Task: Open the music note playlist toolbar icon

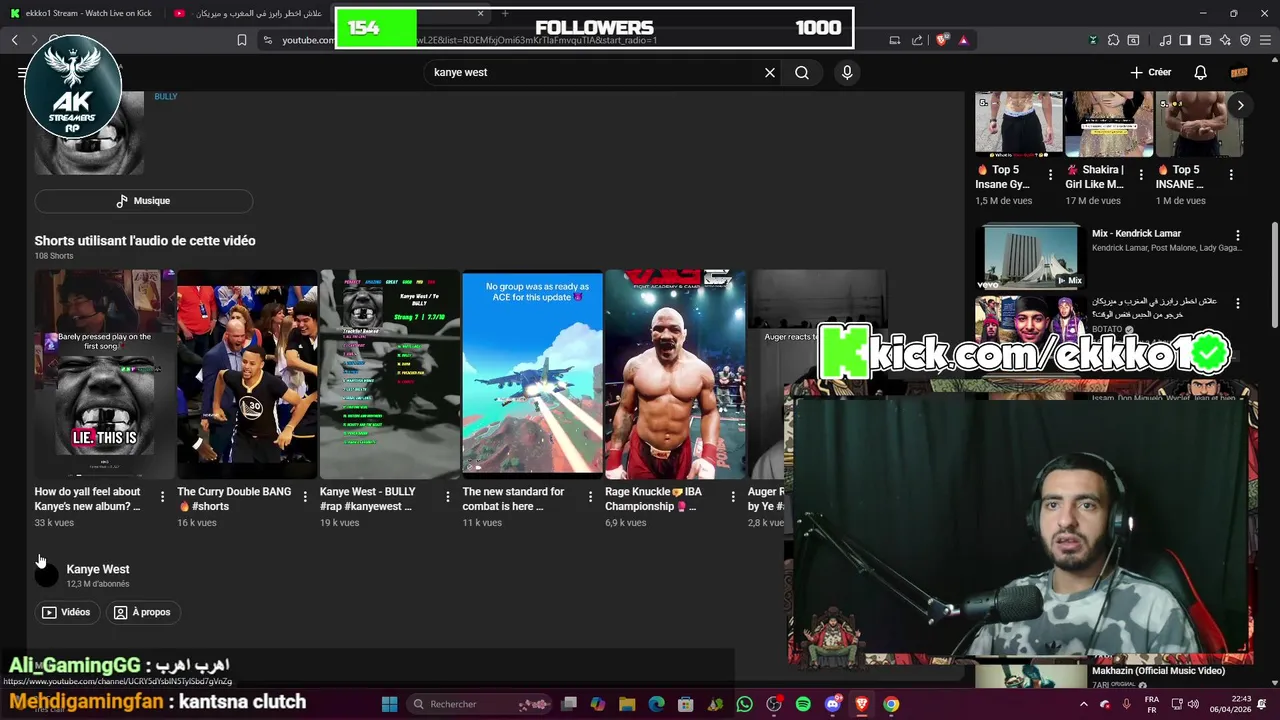Action: [1165, 40]
